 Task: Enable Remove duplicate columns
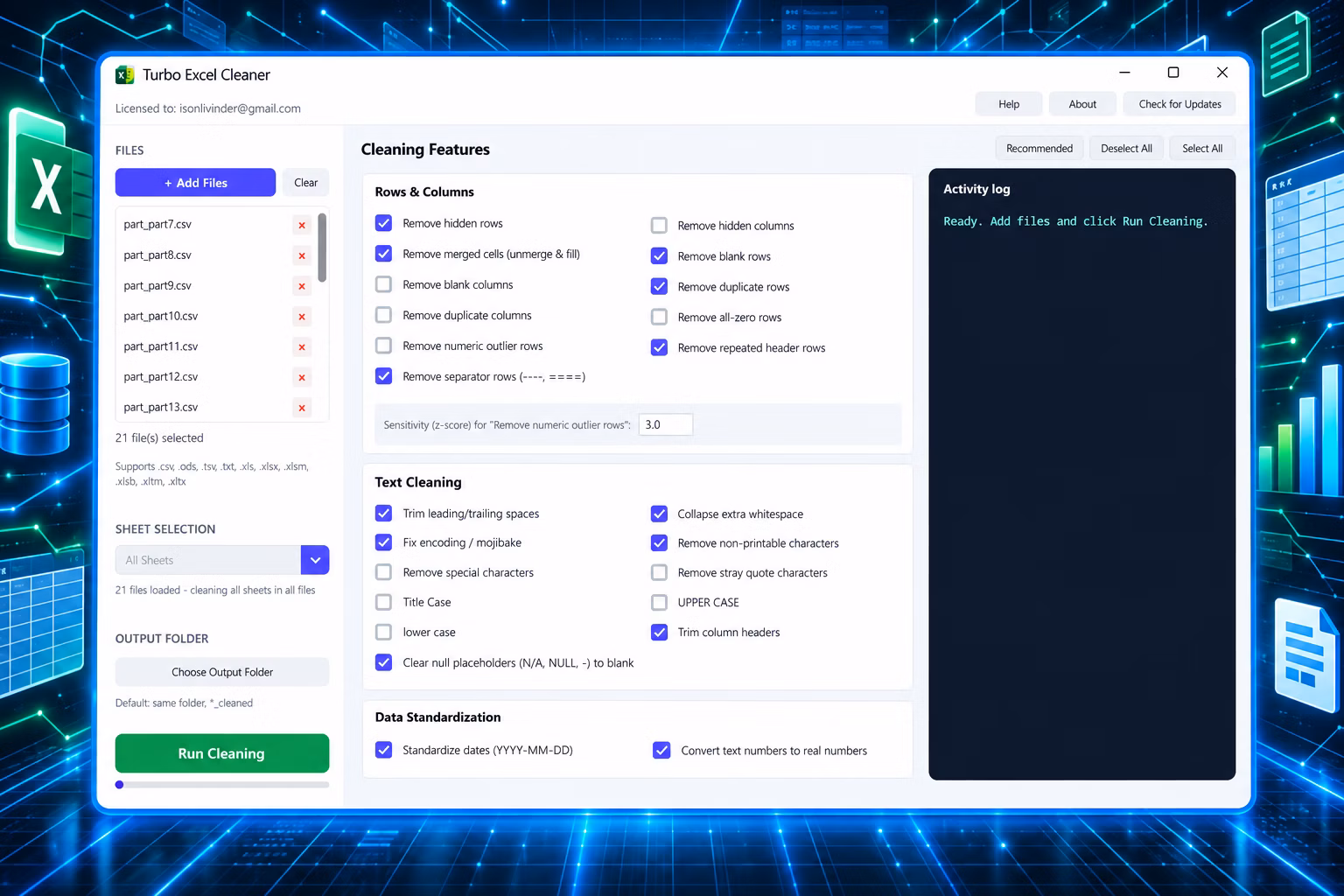pyautogui.click(x=383, y=315)
